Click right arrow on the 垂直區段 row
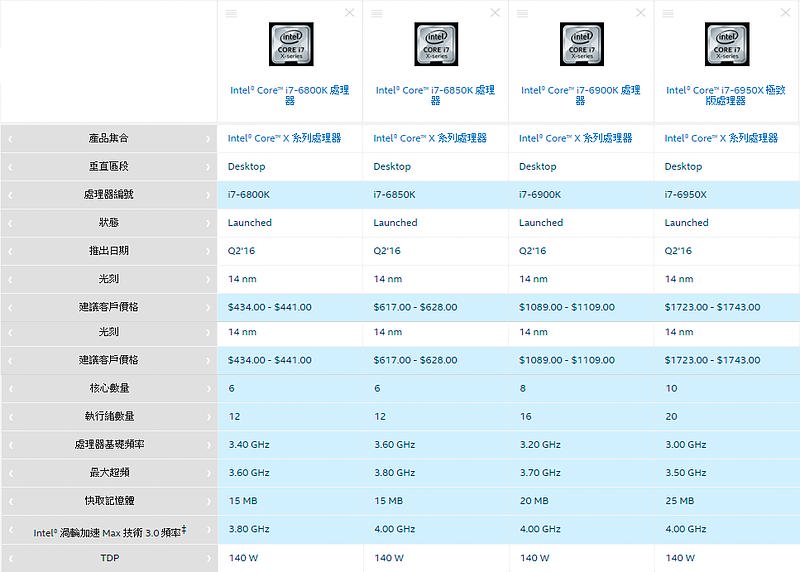800x572 pixels. (208, 167)
